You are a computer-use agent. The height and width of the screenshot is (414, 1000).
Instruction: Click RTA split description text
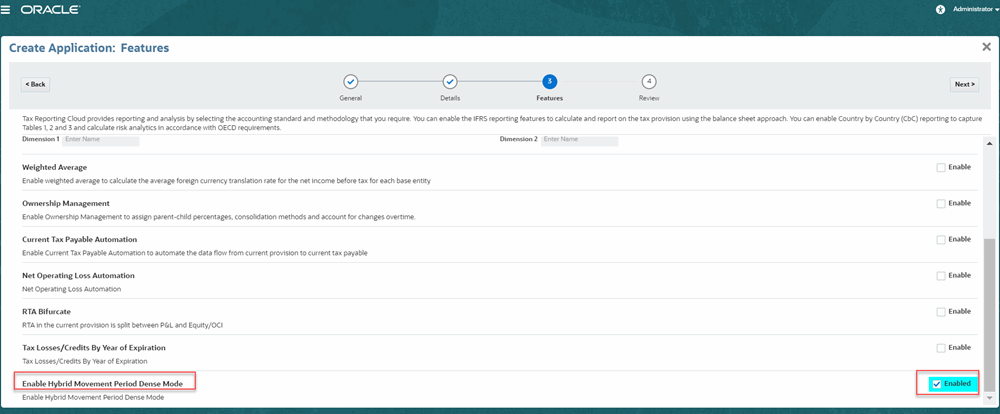pyautogui.click(x=122, y=325)
